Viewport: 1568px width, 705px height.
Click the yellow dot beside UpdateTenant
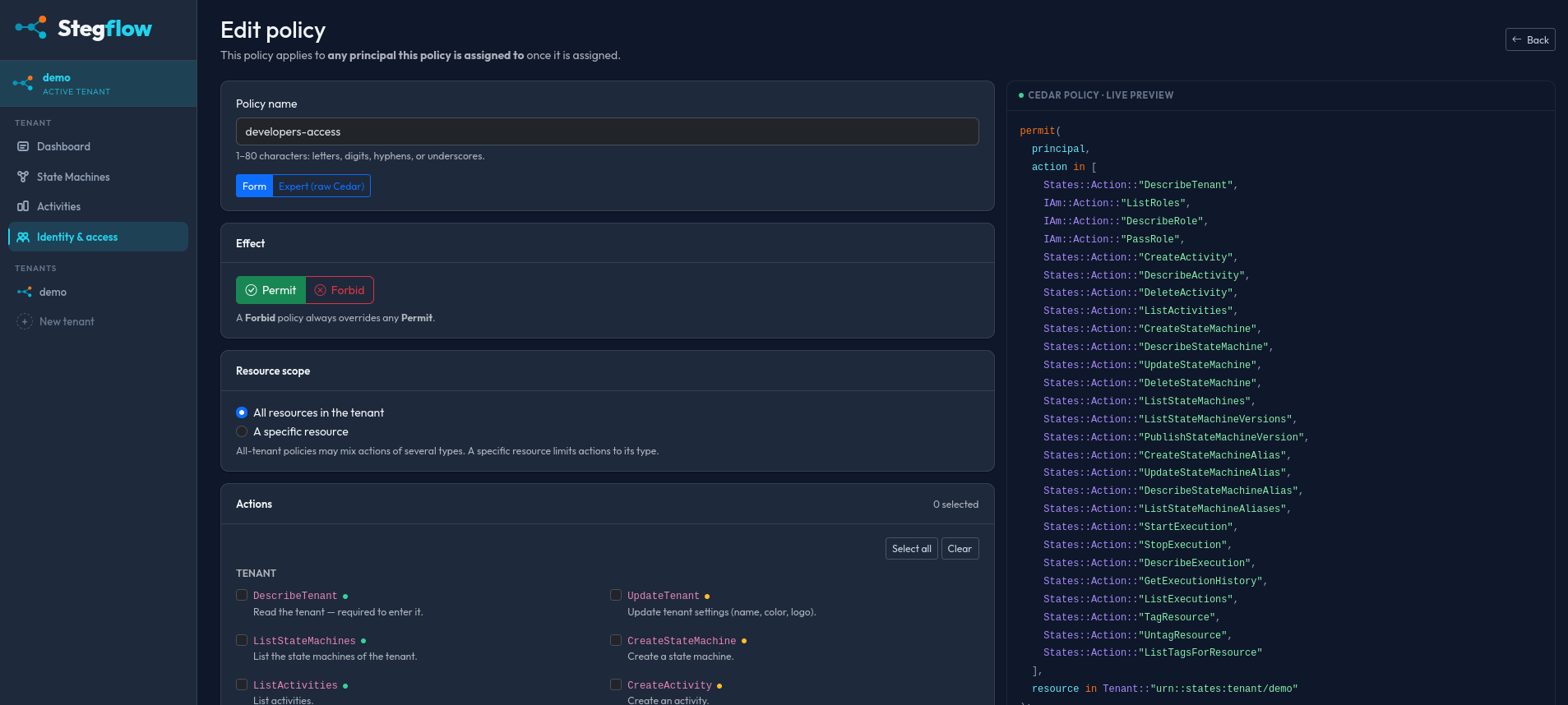click(707, 597)
